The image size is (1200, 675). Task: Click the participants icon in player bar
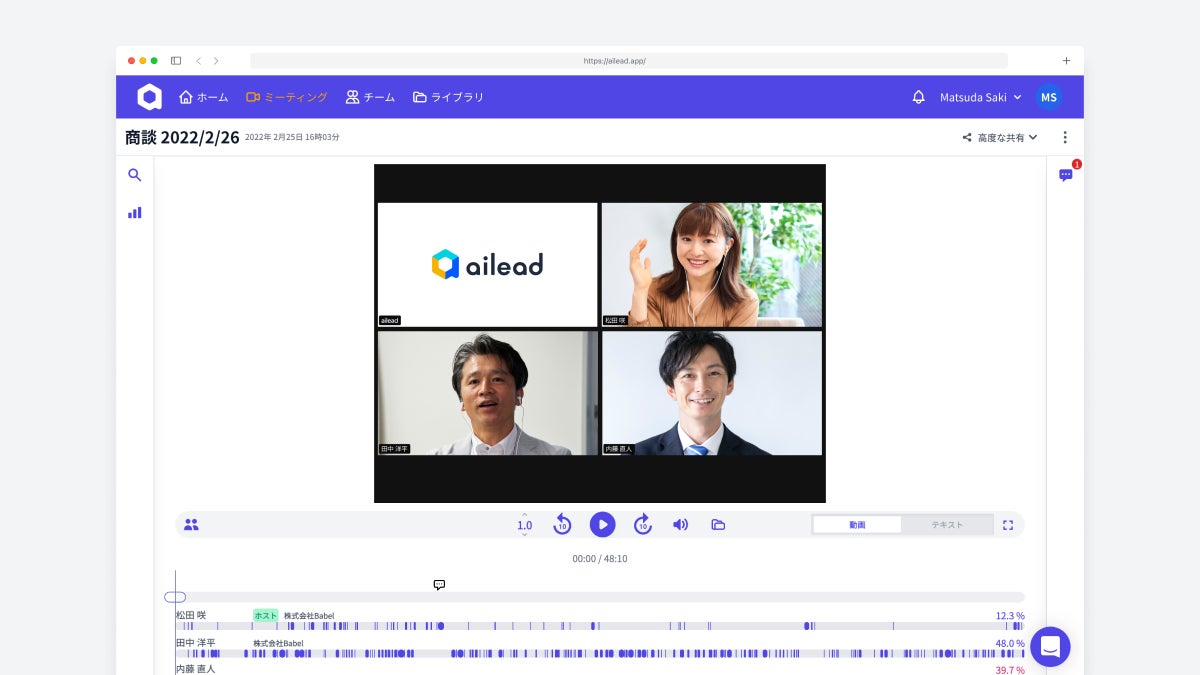[x=191, y=524]
